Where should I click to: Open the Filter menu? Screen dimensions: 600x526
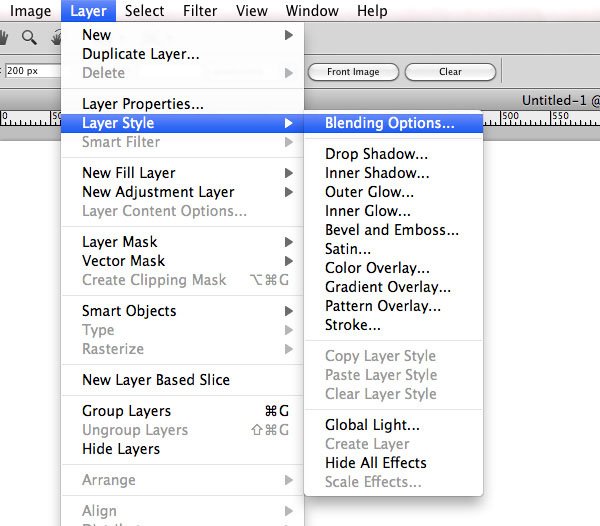(x=200, y=11)
